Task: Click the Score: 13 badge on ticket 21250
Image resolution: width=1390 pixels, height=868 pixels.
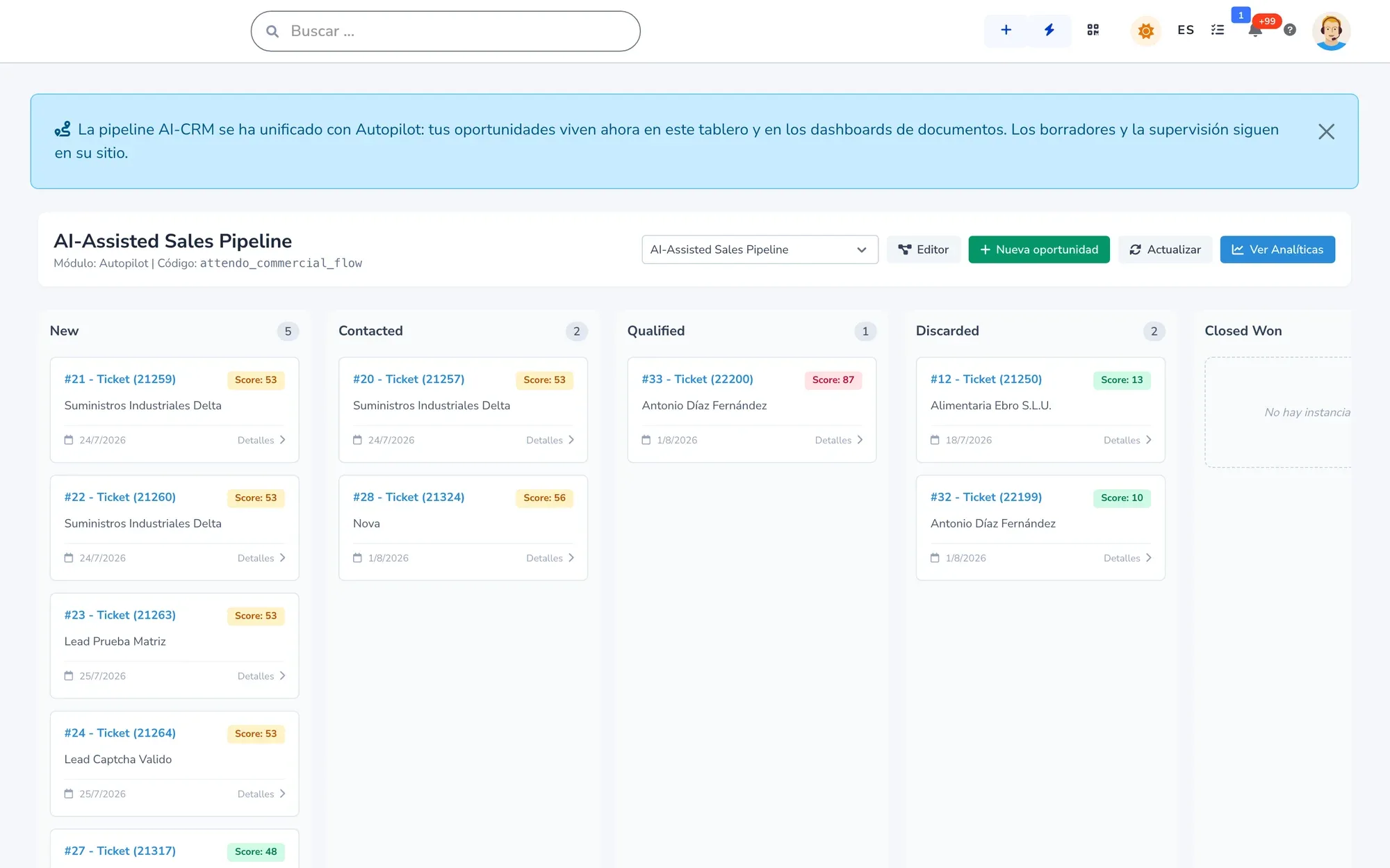Action: pos(1122,380)
